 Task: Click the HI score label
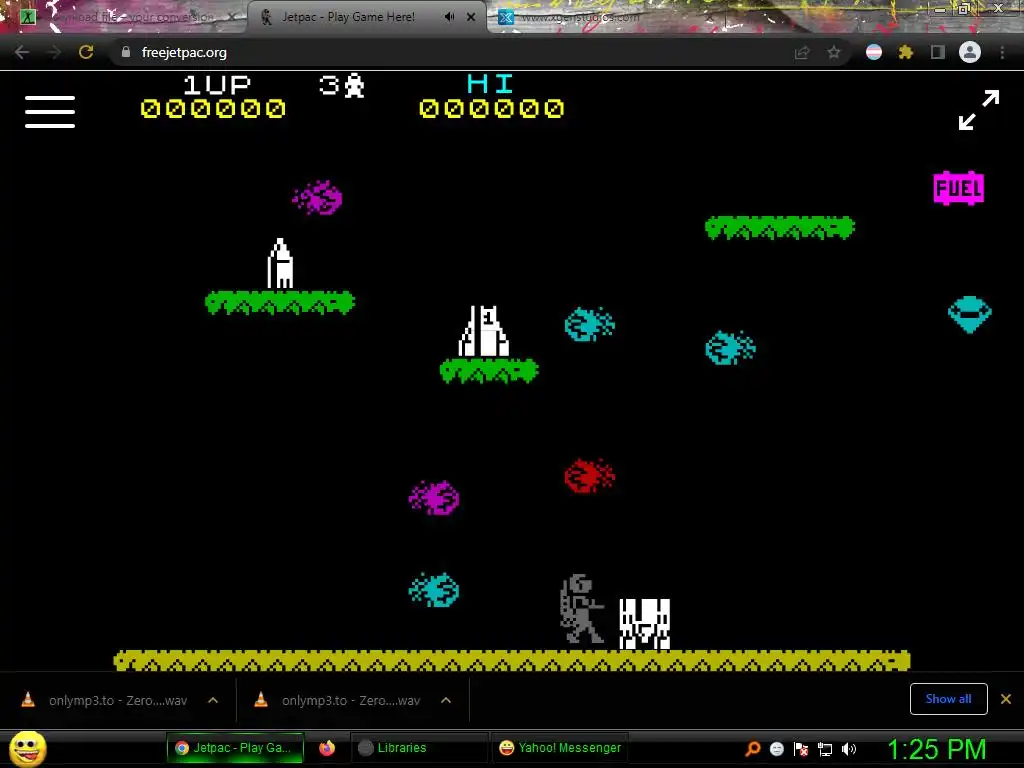(490, 85)
